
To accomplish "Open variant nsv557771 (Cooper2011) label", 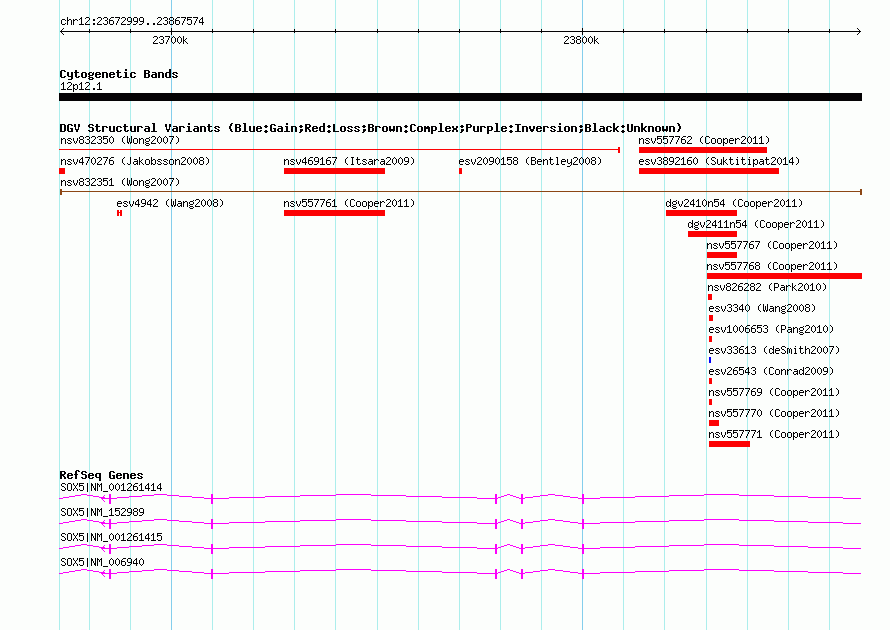I will 774,434.
